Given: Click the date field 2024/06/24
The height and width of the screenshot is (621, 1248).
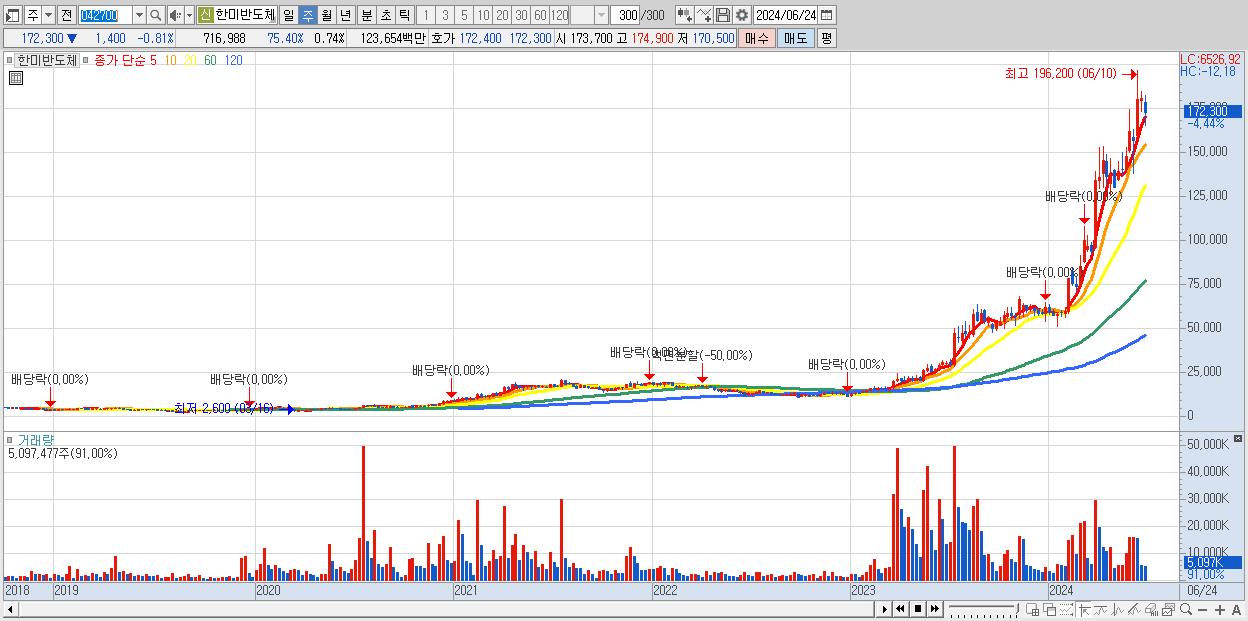Looking at the screenshot, I should [x=785, y=15].
